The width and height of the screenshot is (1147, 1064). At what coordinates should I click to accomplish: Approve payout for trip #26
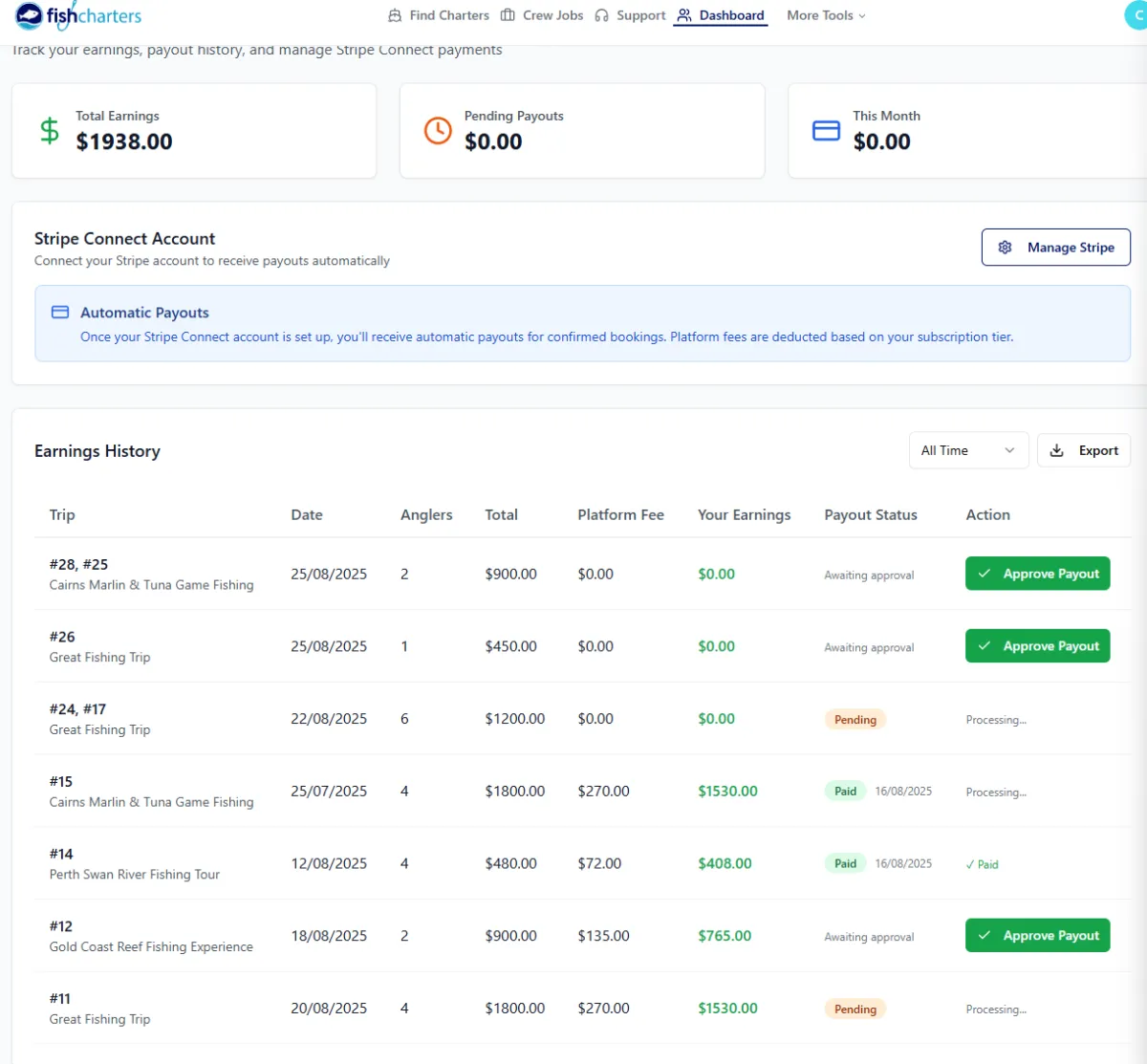[1037, 646]
